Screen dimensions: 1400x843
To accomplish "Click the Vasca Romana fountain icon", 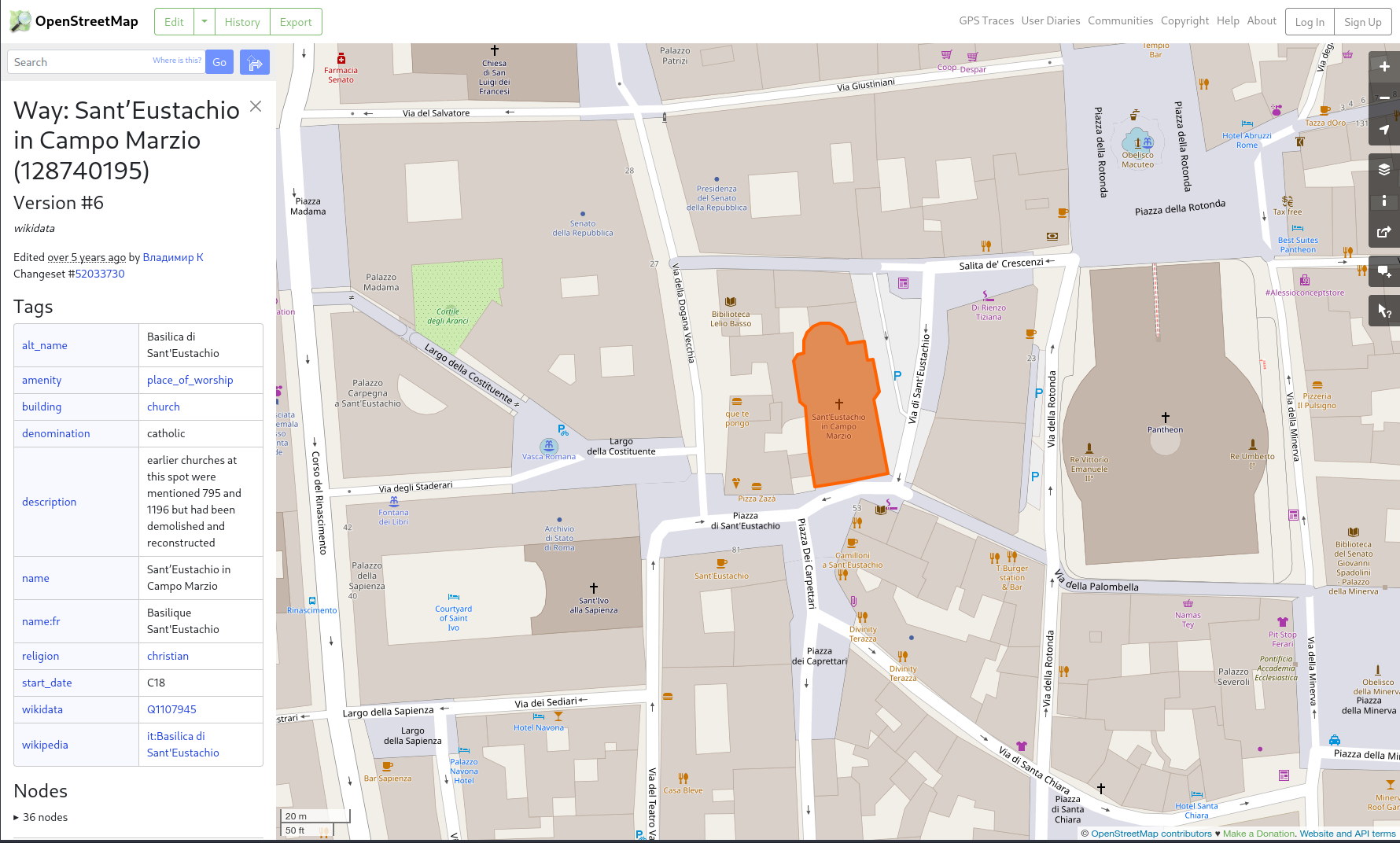I will [549, 446].
